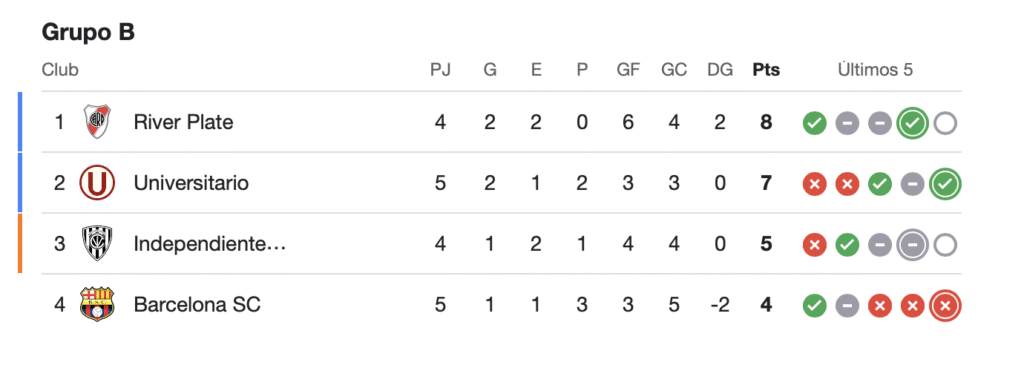1024x368 pixels.
Task: Open the River Plate team link
Action: (184, 122)
